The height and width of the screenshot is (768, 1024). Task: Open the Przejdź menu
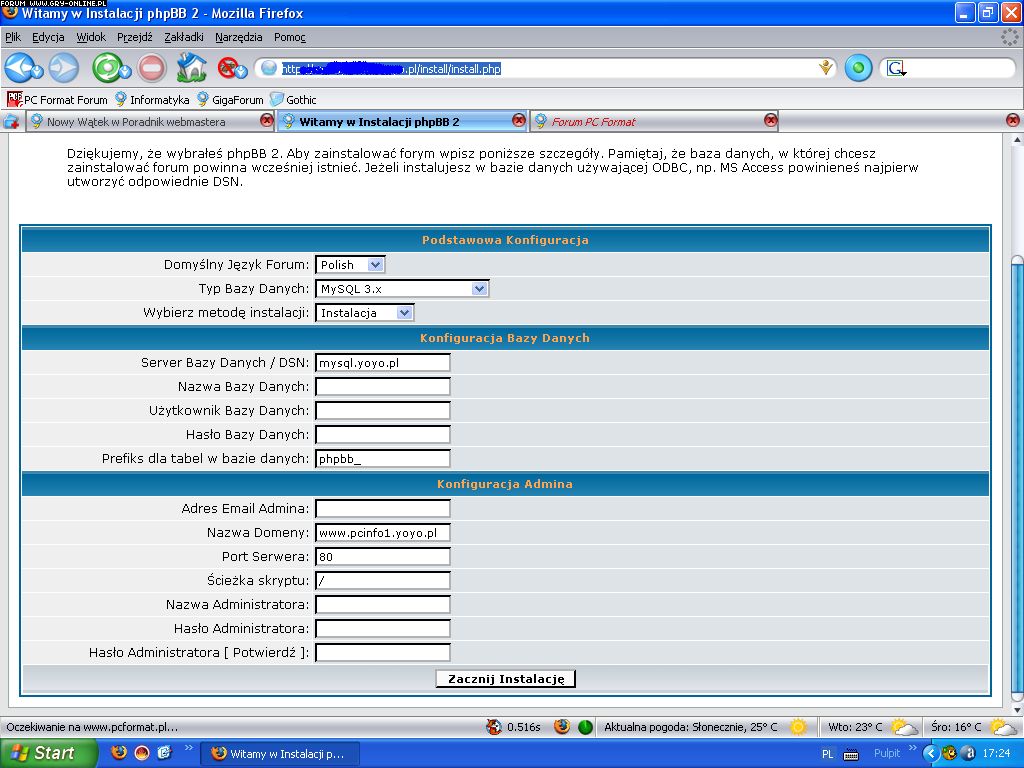click(135, 37)
